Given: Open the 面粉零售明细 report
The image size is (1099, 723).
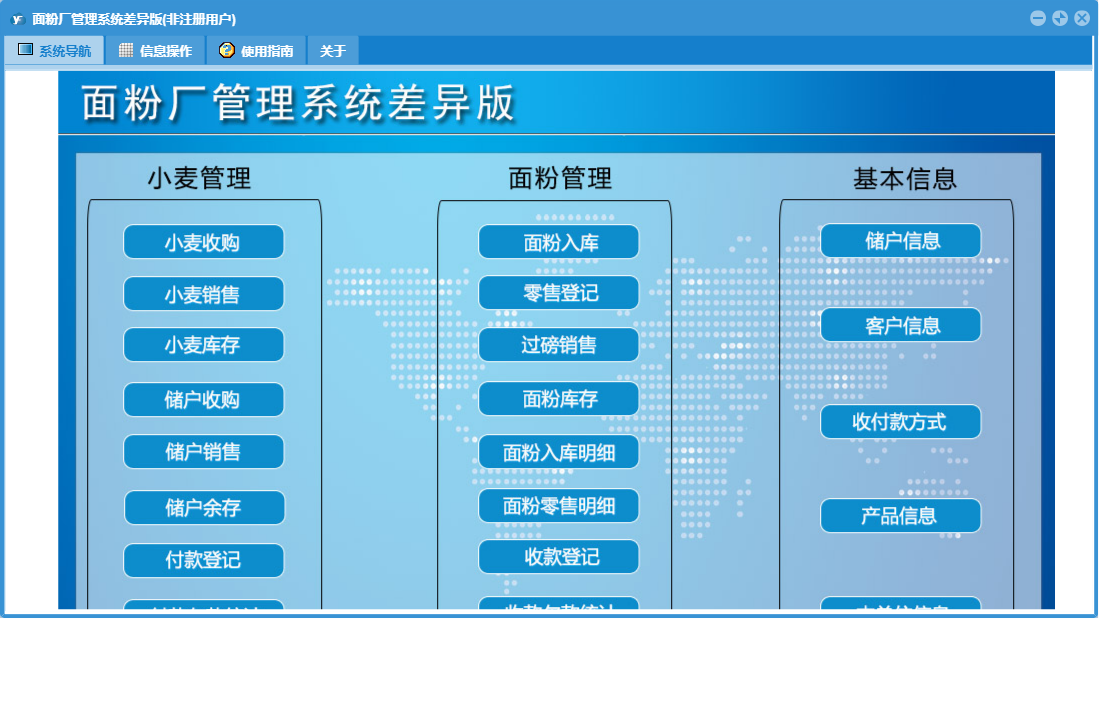Looking at the screenshot, I should point(559,506).
